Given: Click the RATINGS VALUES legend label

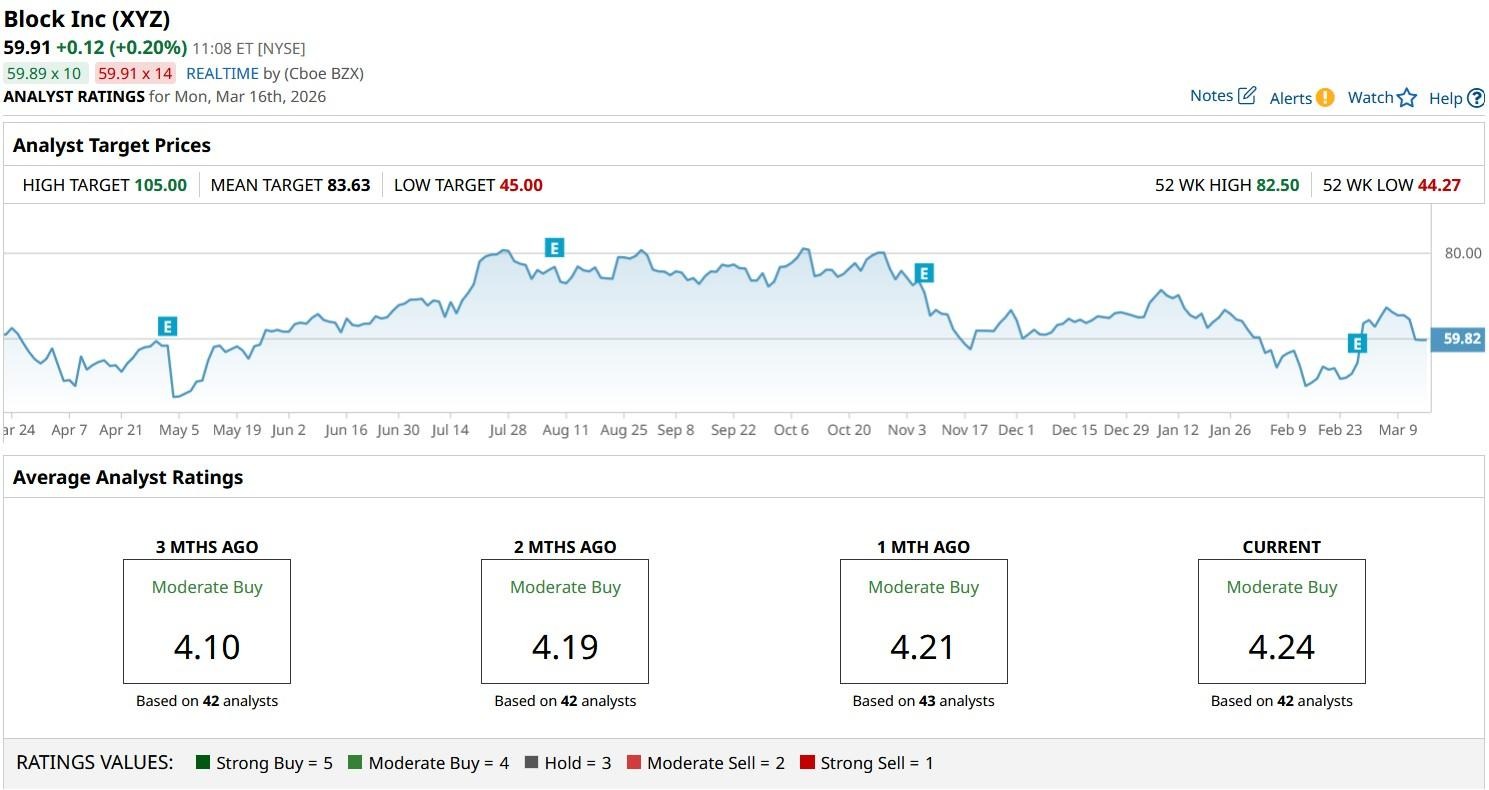Looking at the screenshot, I should (x=95, y=763).
